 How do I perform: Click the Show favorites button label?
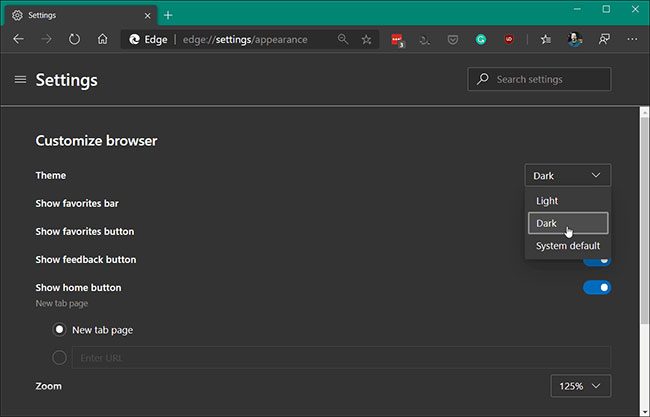point(85,231)
